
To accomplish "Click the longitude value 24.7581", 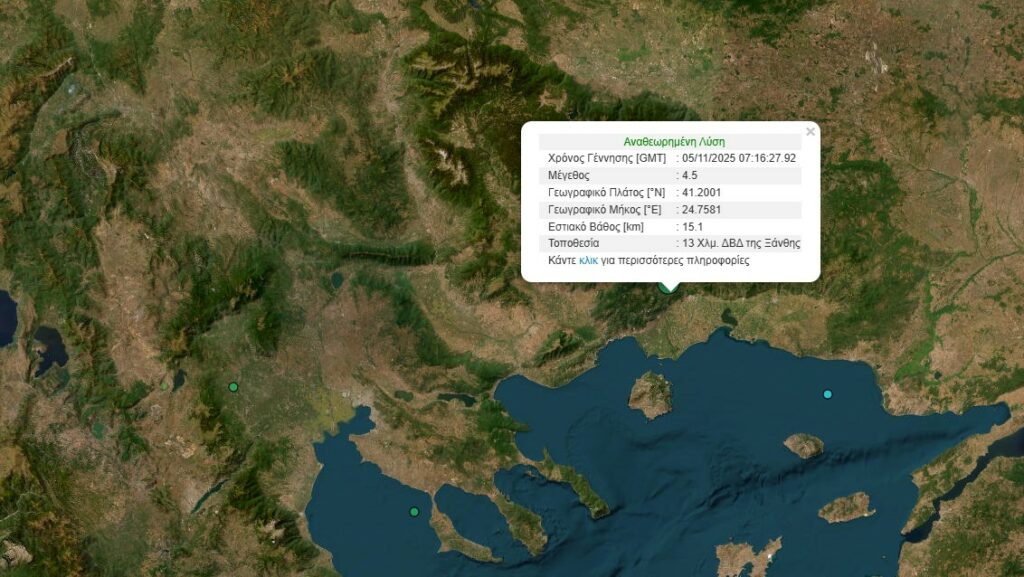I will pyautogui.click(x=701, y=210).
